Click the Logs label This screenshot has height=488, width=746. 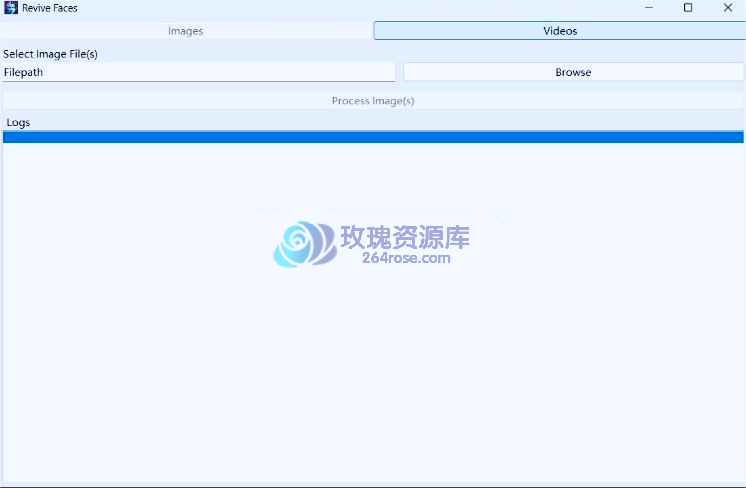[19, 123]
